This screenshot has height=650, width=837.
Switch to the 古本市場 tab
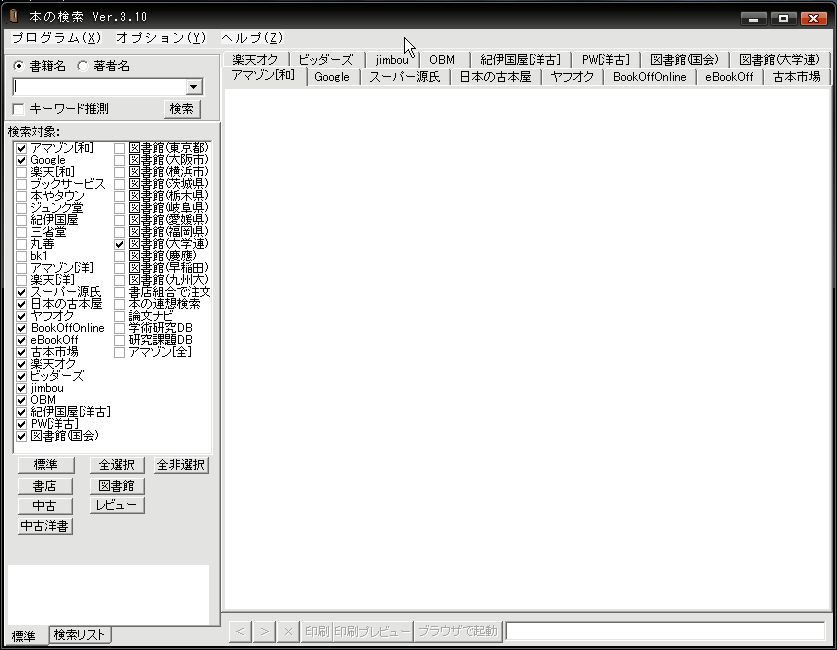(796, 77)
